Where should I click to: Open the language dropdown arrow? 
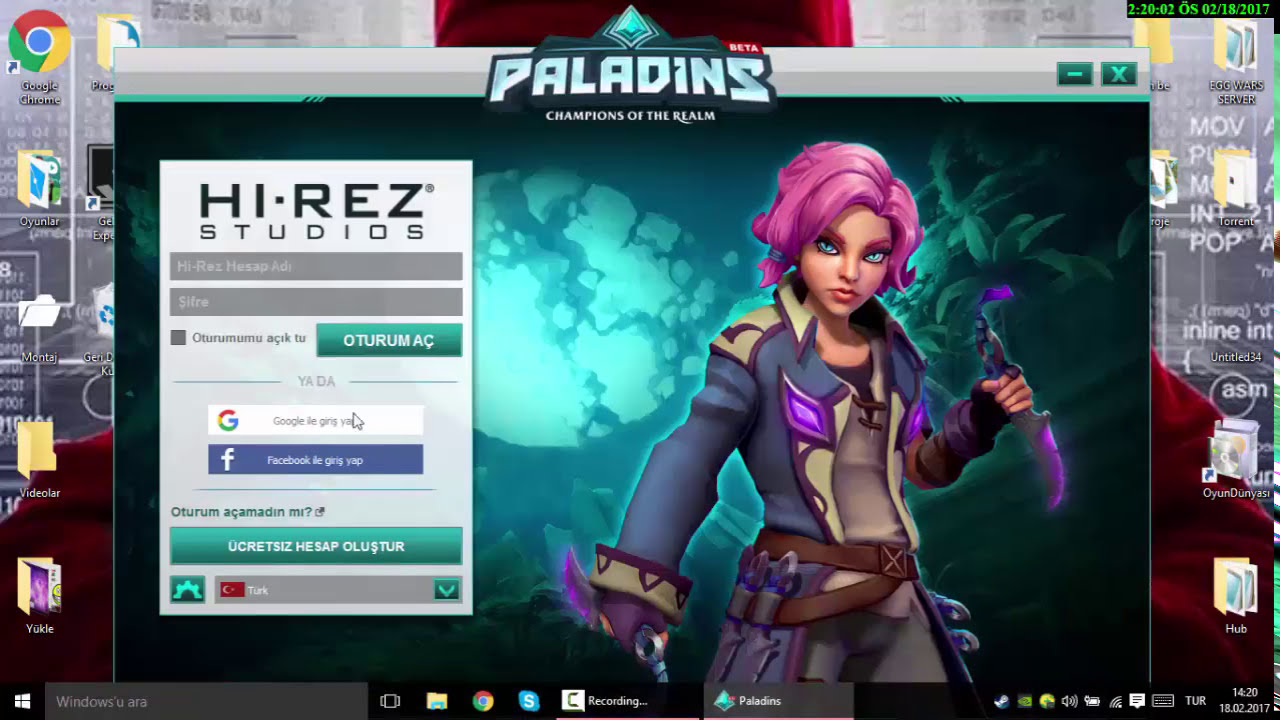(x=447, y=590)
